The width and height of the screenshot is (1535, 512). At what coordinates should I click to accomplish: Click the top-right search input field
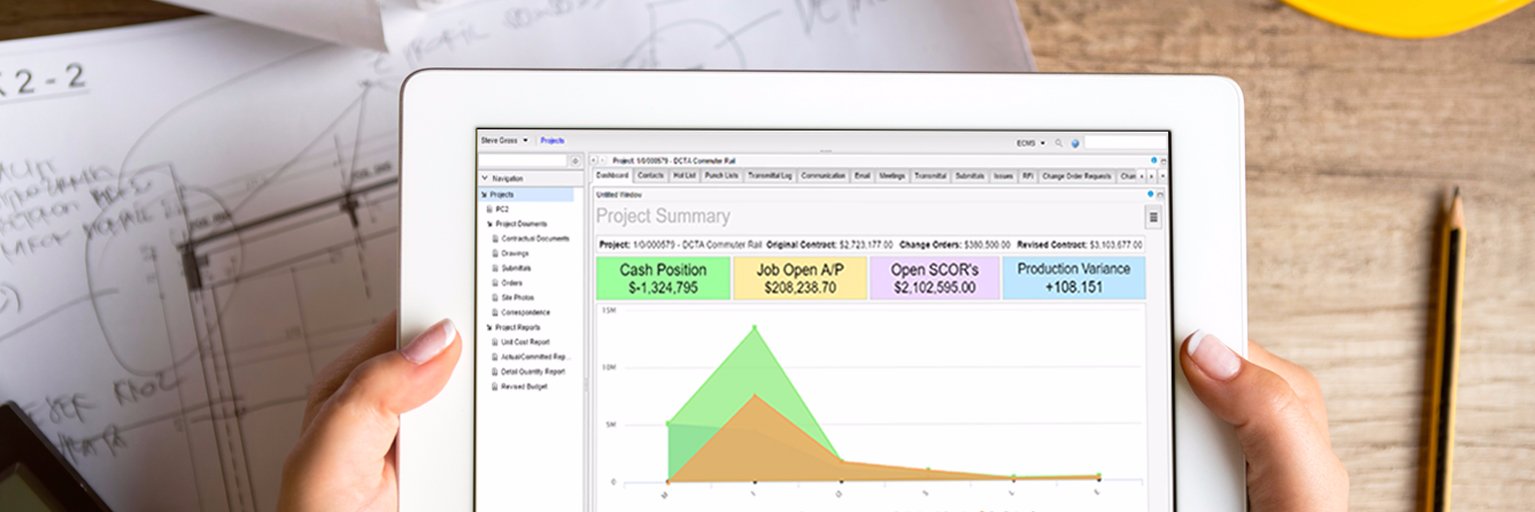click(x=1125, y=143)
